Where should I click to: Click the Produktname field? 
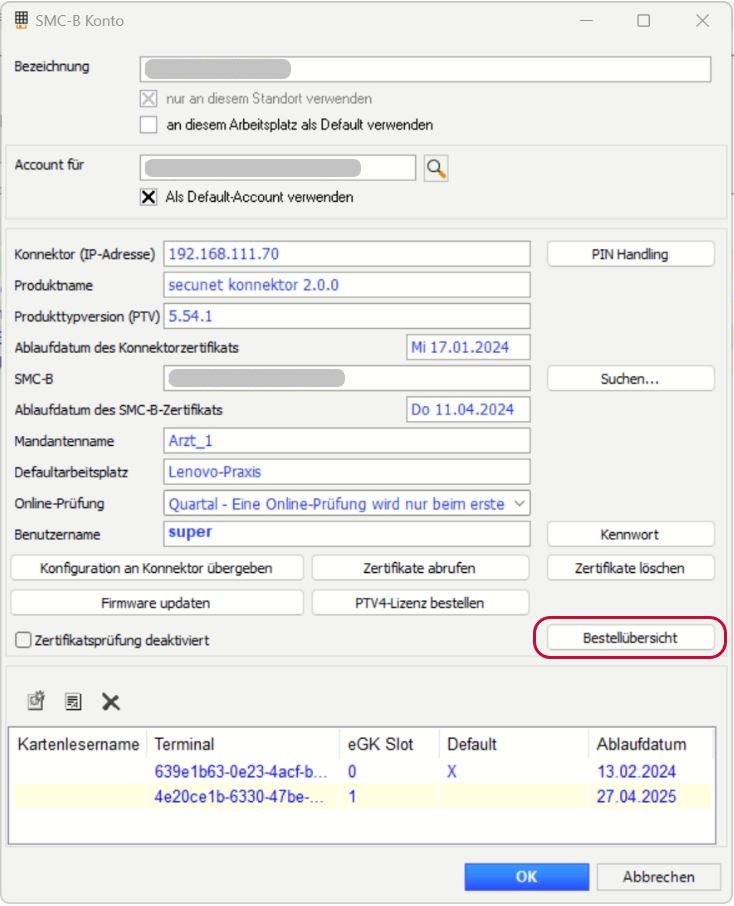tap(347, 285)
